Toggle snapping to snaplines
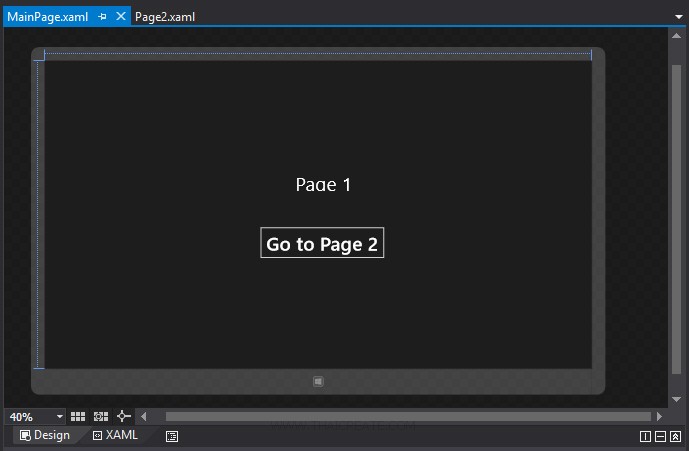 tap(123, 416)
